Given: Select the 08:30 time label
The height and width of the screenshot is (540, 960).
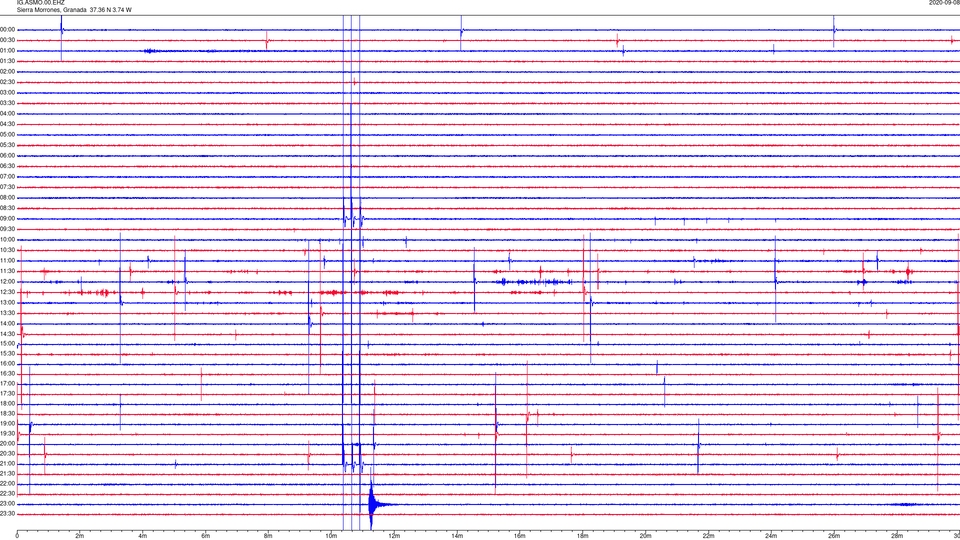Looking at the screenshot, I should [x=8, y=208].
